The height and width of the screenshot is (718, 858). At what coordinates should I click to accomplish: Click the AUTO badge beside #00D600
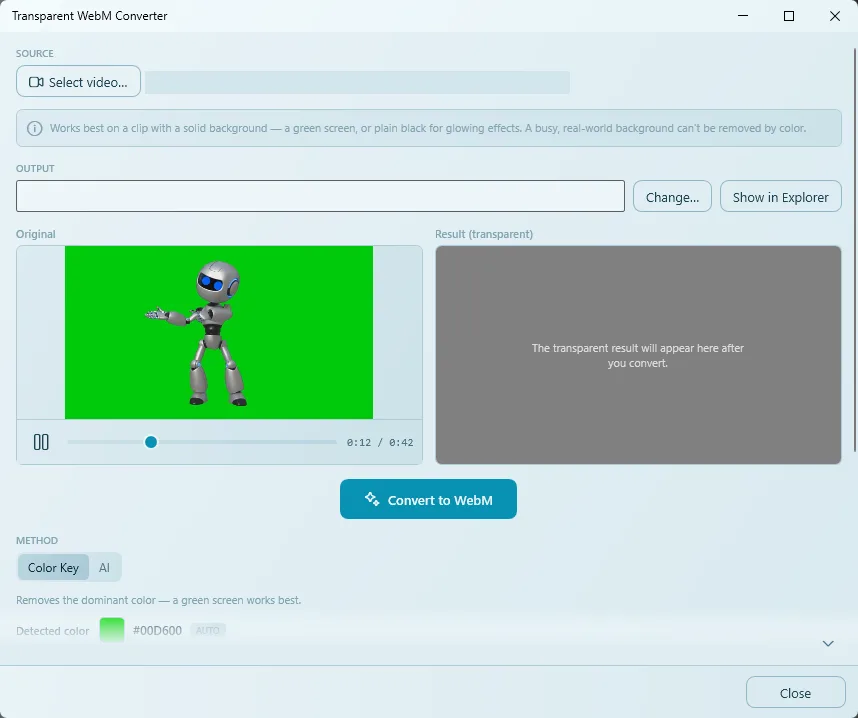[208, 630]
